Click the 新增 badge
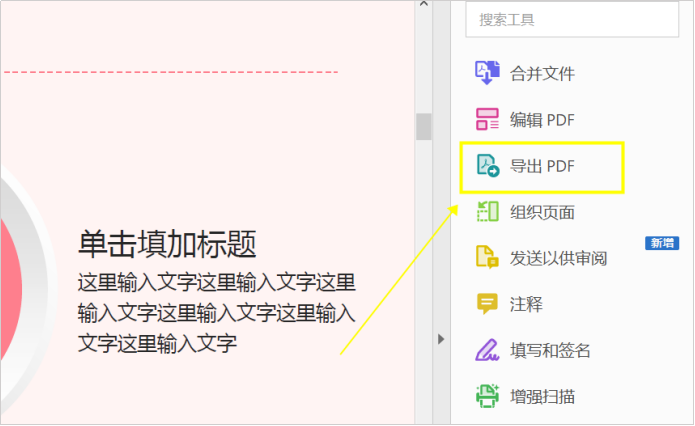This screenshot has width=695, height=426. [662, 243]
